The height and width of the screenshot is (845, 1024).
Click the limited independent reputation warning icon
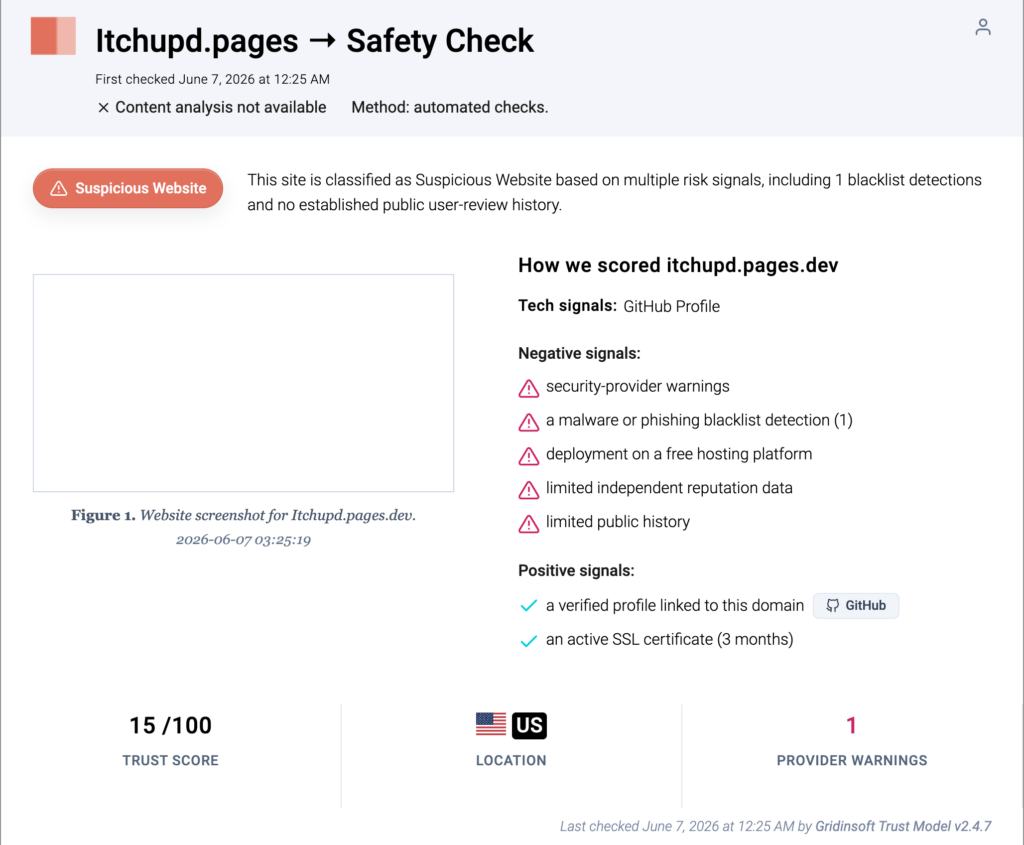click(528, 490)
